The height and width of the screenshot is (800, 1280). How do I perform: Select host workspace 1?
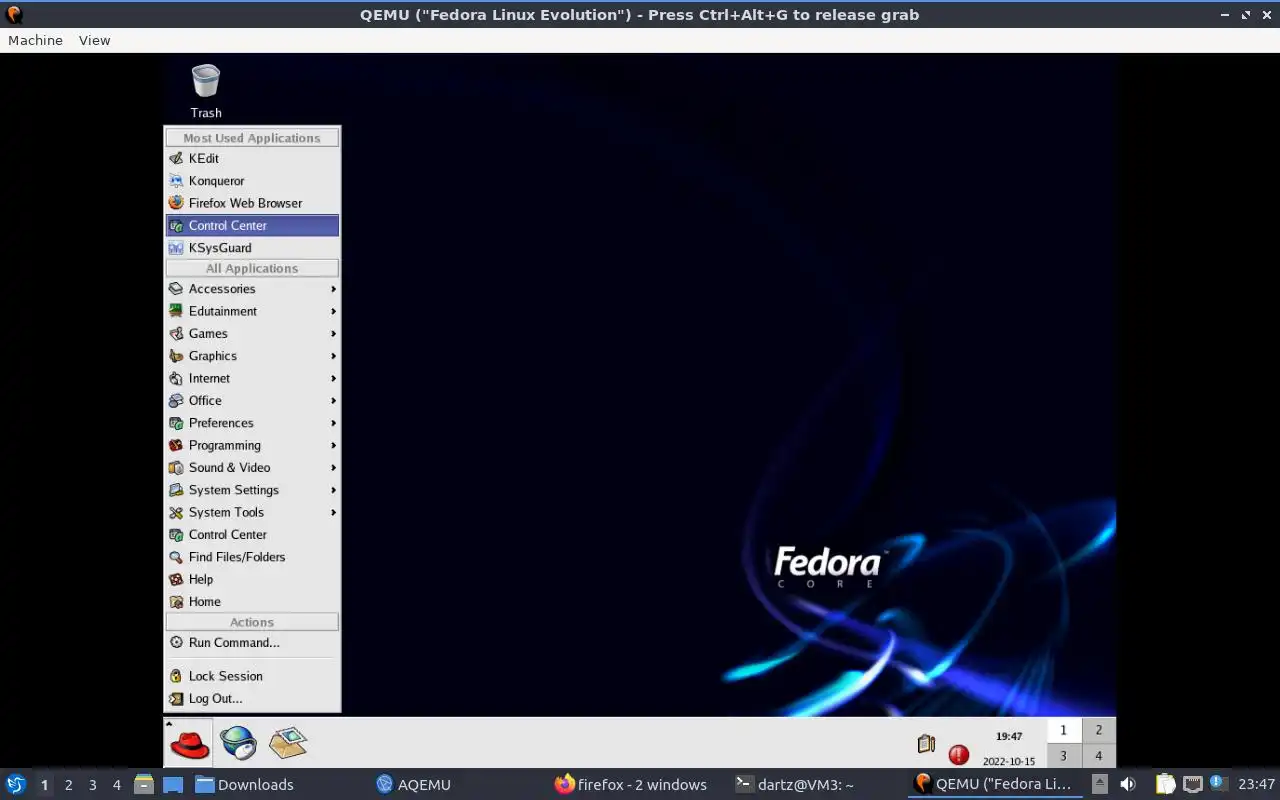[44, 785]
